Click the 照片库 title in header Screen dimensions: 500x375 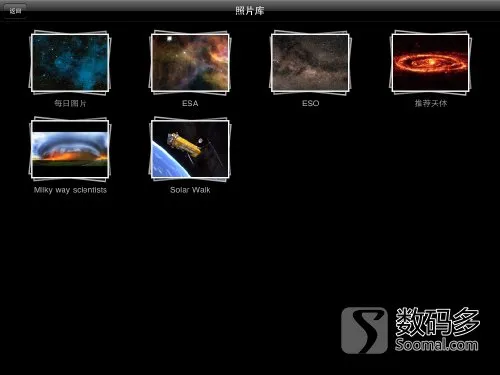(250, 11)
